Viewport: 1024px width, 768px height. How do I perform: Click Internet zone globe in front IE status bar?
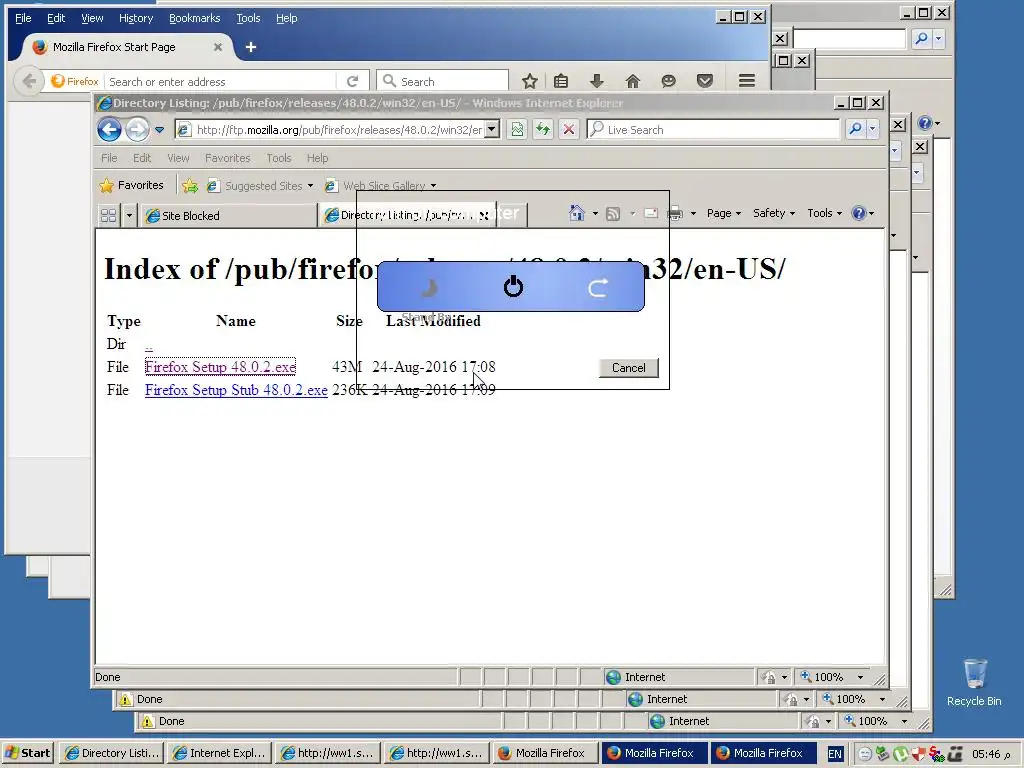[613, 677]
